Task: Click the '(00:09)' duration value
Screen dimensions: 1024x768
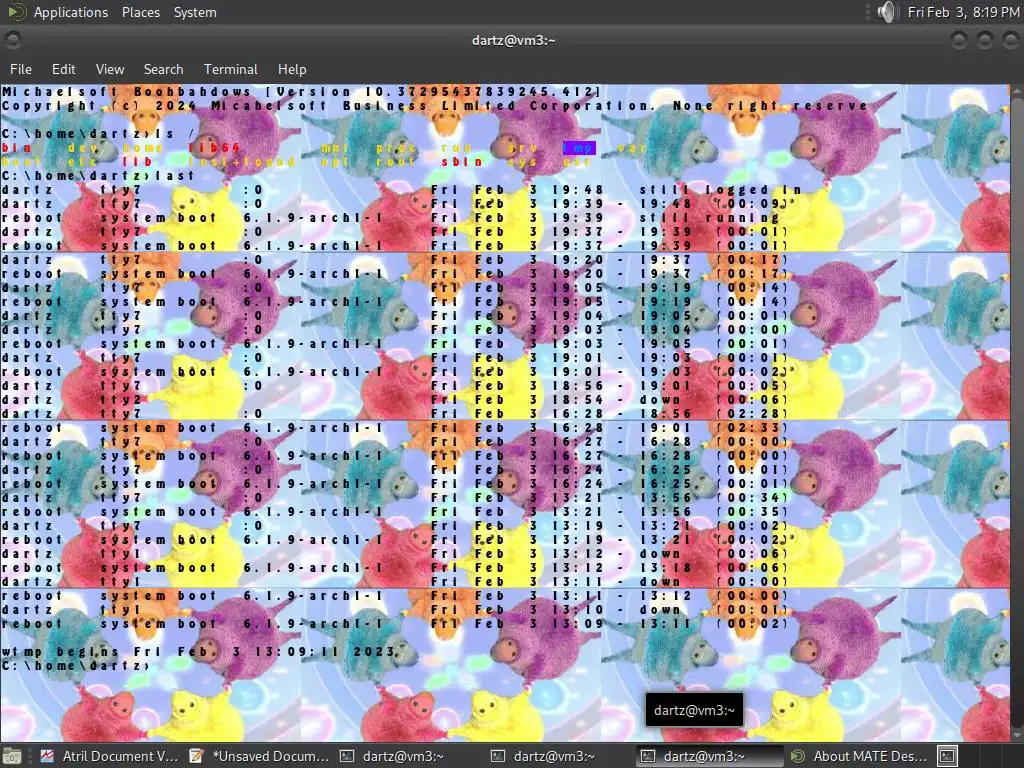Action: coord(752,203)
